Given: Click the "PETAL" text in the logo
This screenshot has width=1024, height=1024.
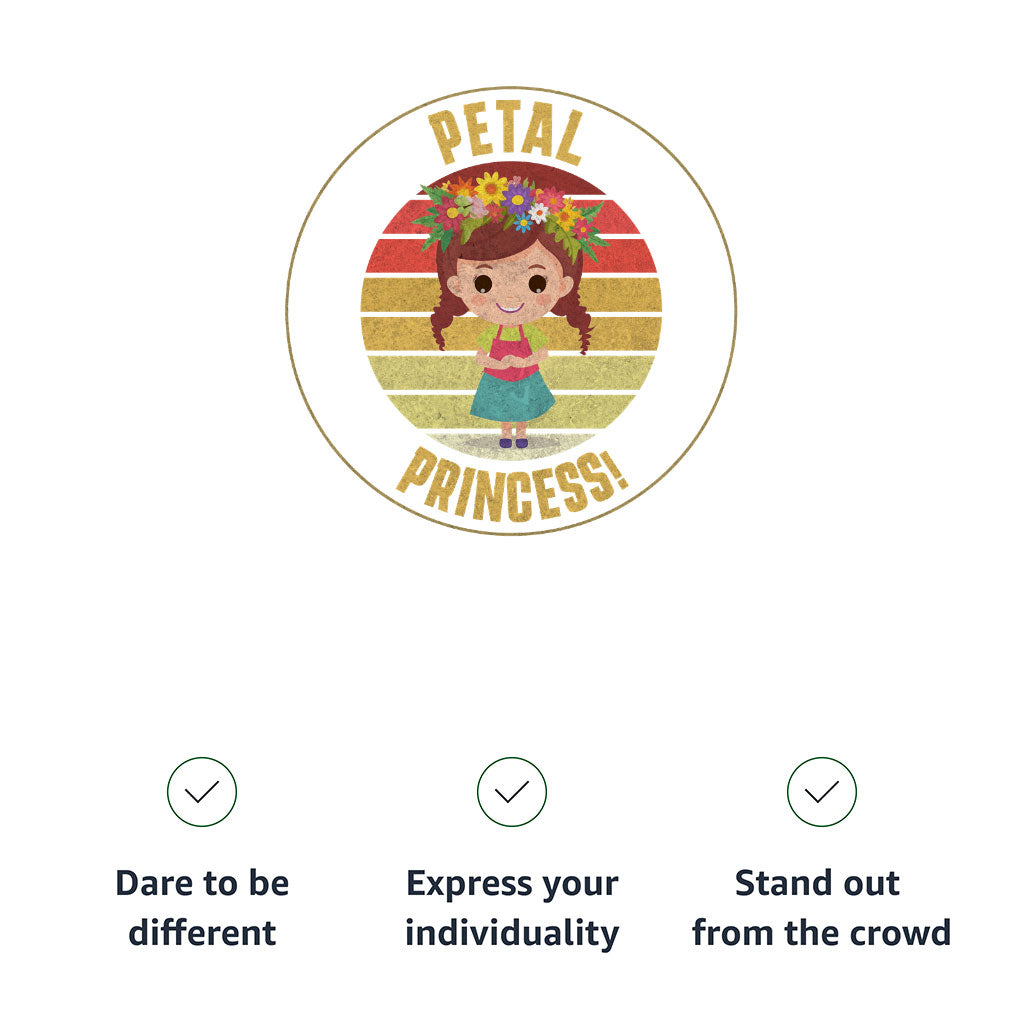Looking at the screenshot, I should click(x=506, y=135).
